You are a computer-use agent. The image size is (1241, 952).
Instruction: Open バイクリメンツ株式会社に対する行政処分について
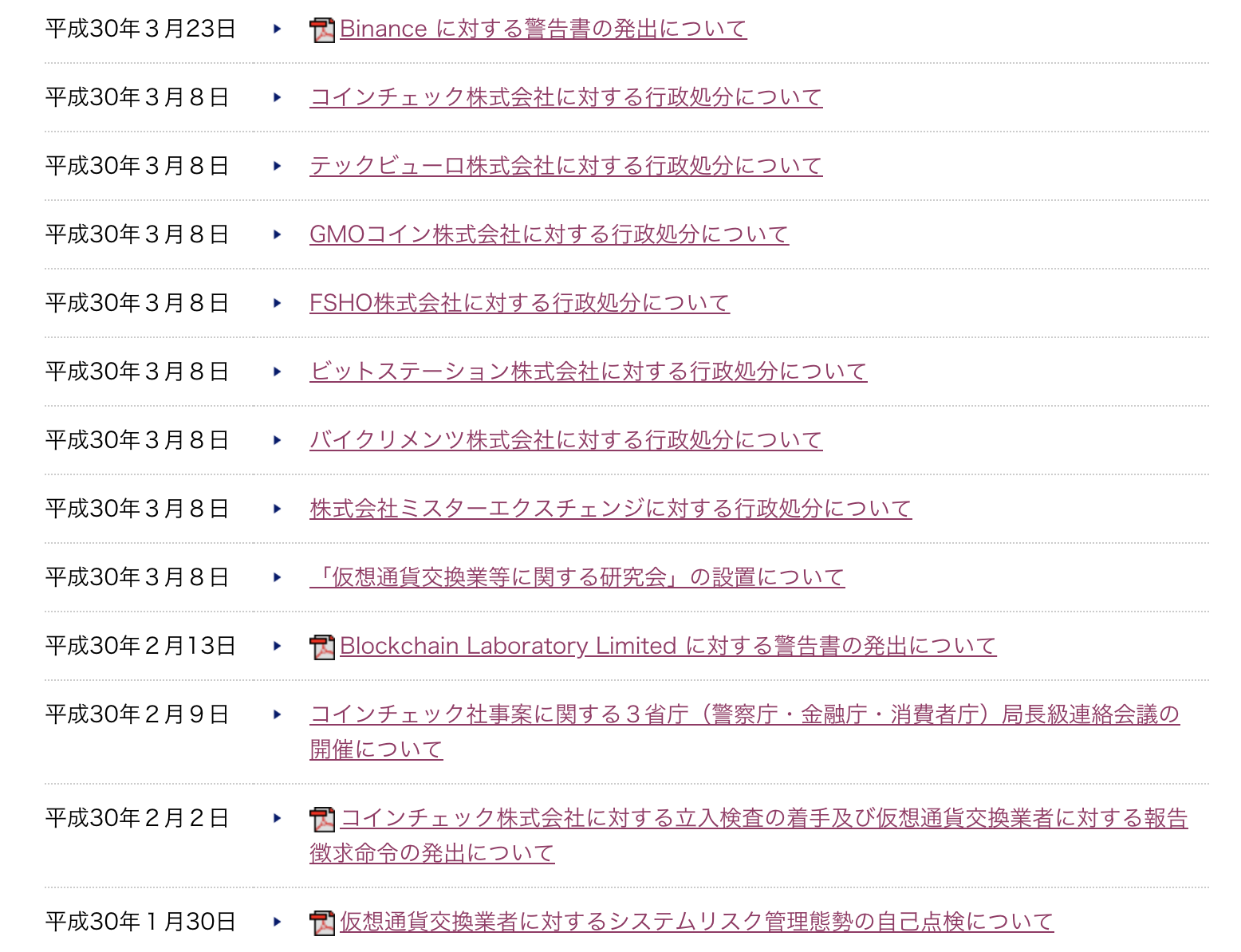click(565, 440)
